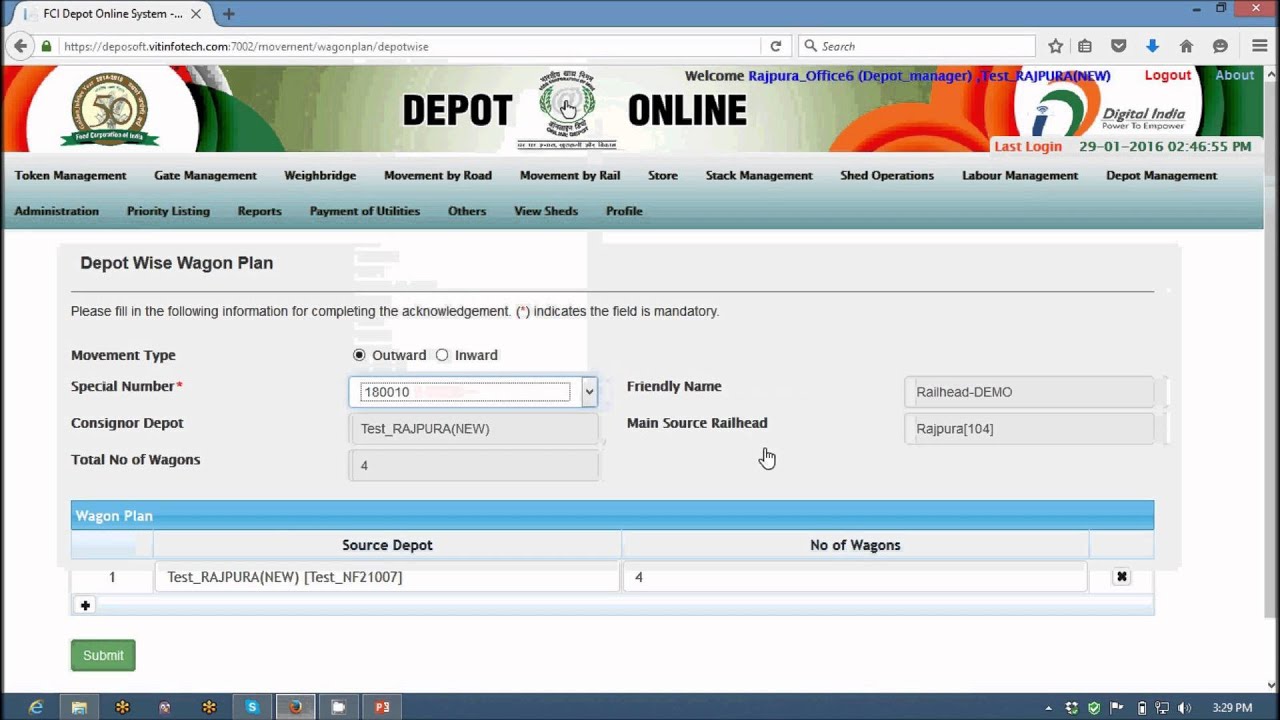Open the Movement by Rail menu
Image resolution: width=1280 pixels, height=720 pixels.
point(570,175)
